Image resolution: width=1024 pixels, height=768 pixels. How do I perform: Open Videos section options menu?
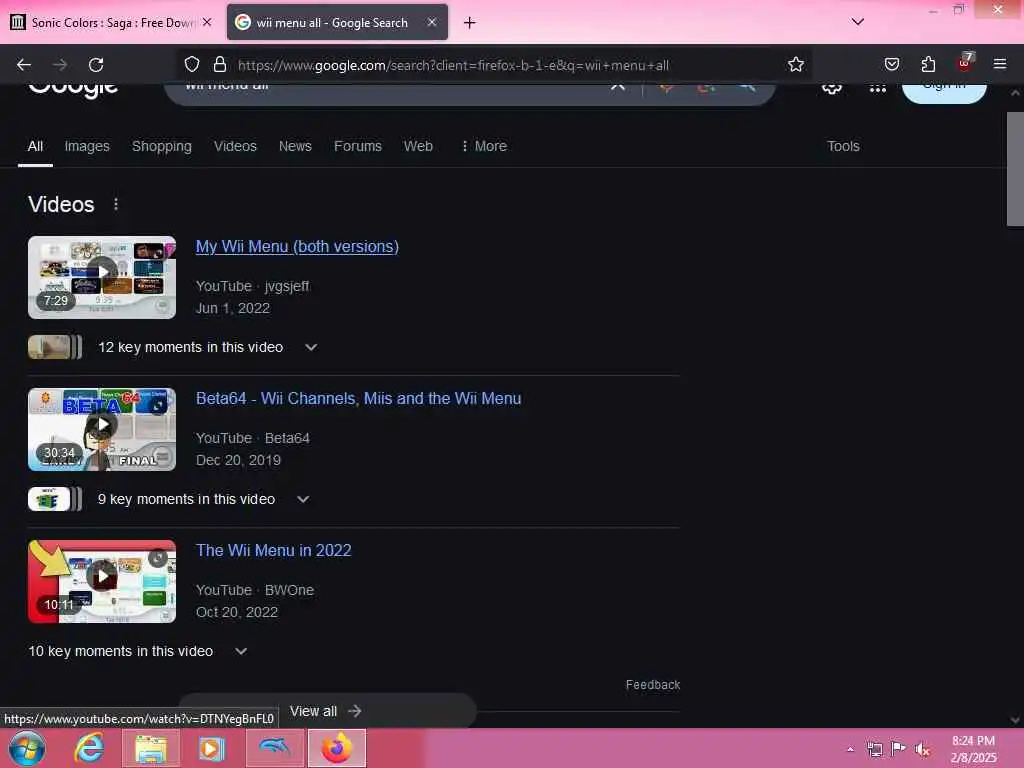coord(116,204)
